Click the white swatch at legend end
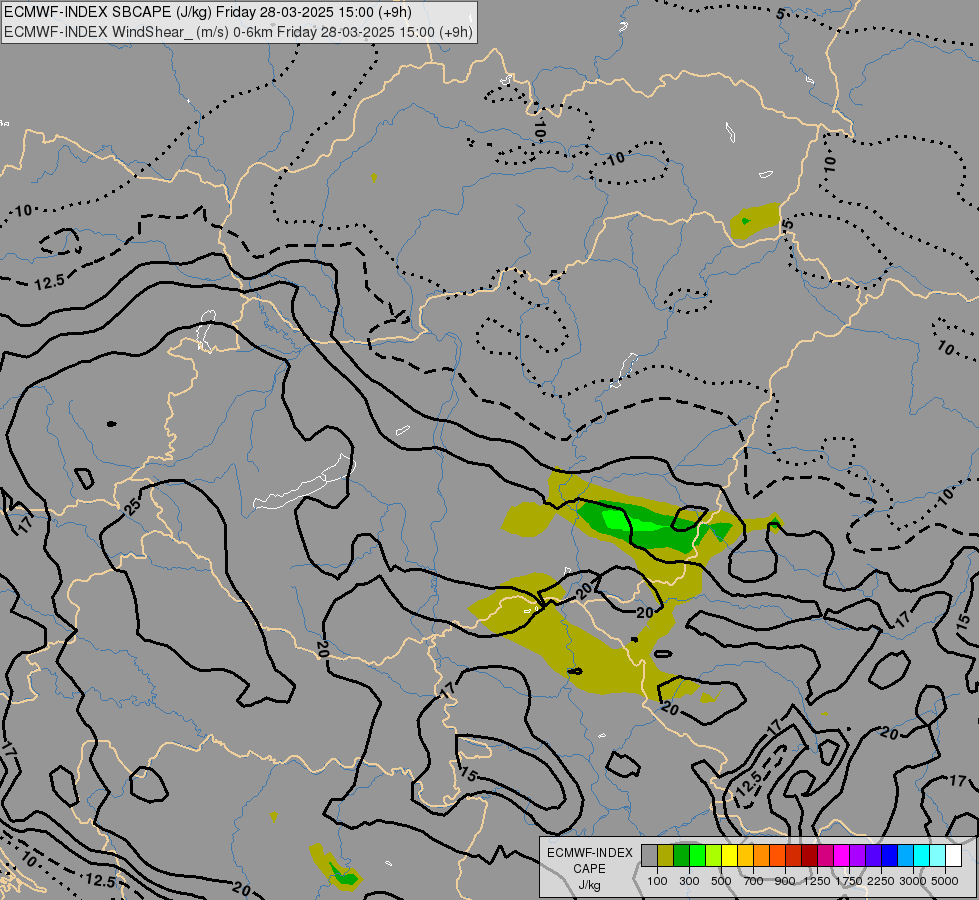This screenshot has width=979, height=900. point(953,856)
